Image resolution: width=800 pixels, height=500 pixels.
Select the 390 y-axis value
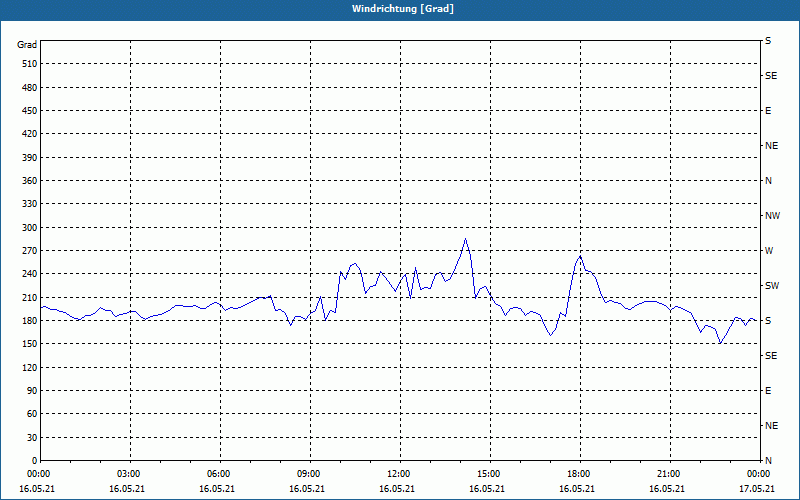(30, 158)
